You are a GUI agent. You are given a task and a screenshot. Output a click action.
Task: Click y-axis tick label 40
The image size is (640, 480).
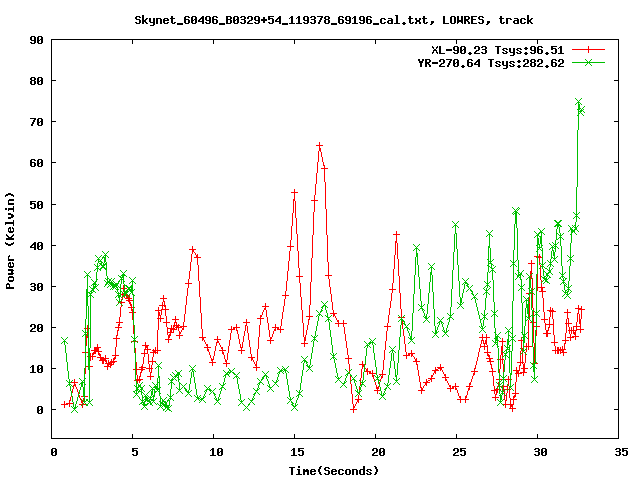36,246
